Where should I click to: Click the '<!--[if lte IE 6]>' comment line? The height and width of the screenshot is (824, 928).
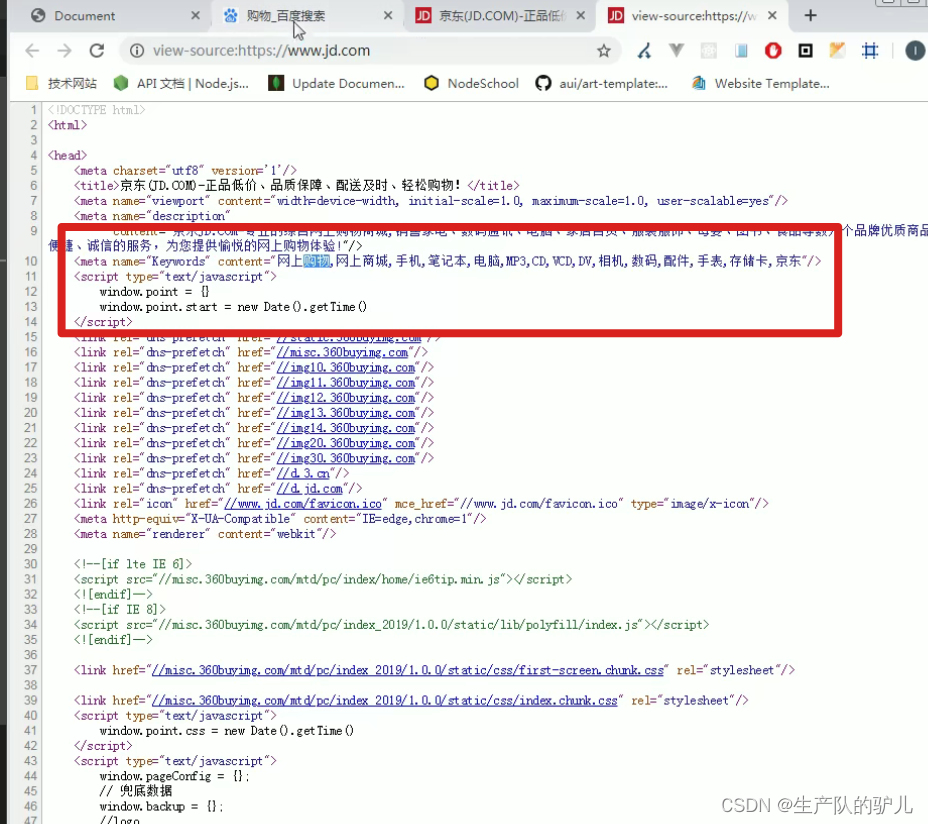tap(133, 564)
